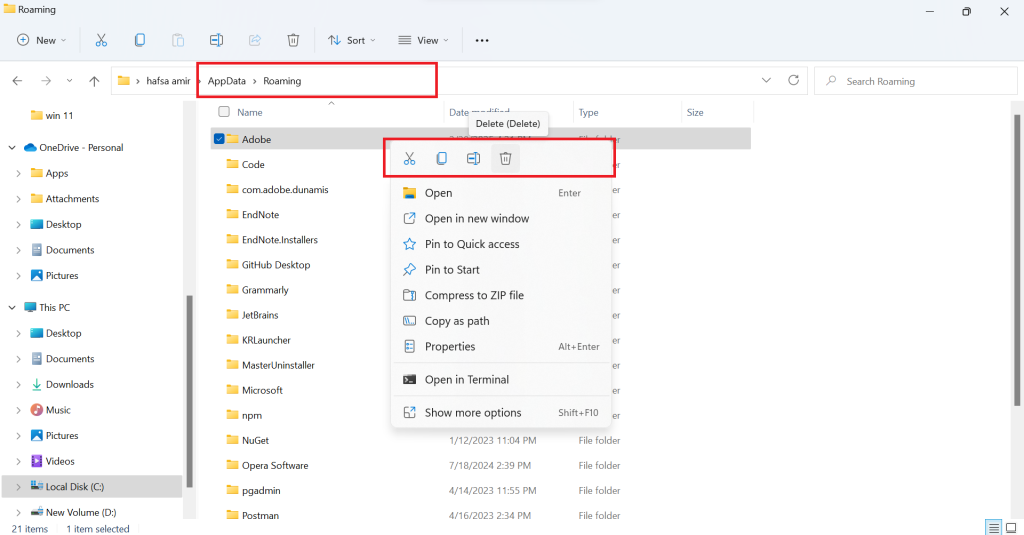Click the hafsa amir breadcrumb segment
The image size is (1024, 535).
tap(168, 81)
